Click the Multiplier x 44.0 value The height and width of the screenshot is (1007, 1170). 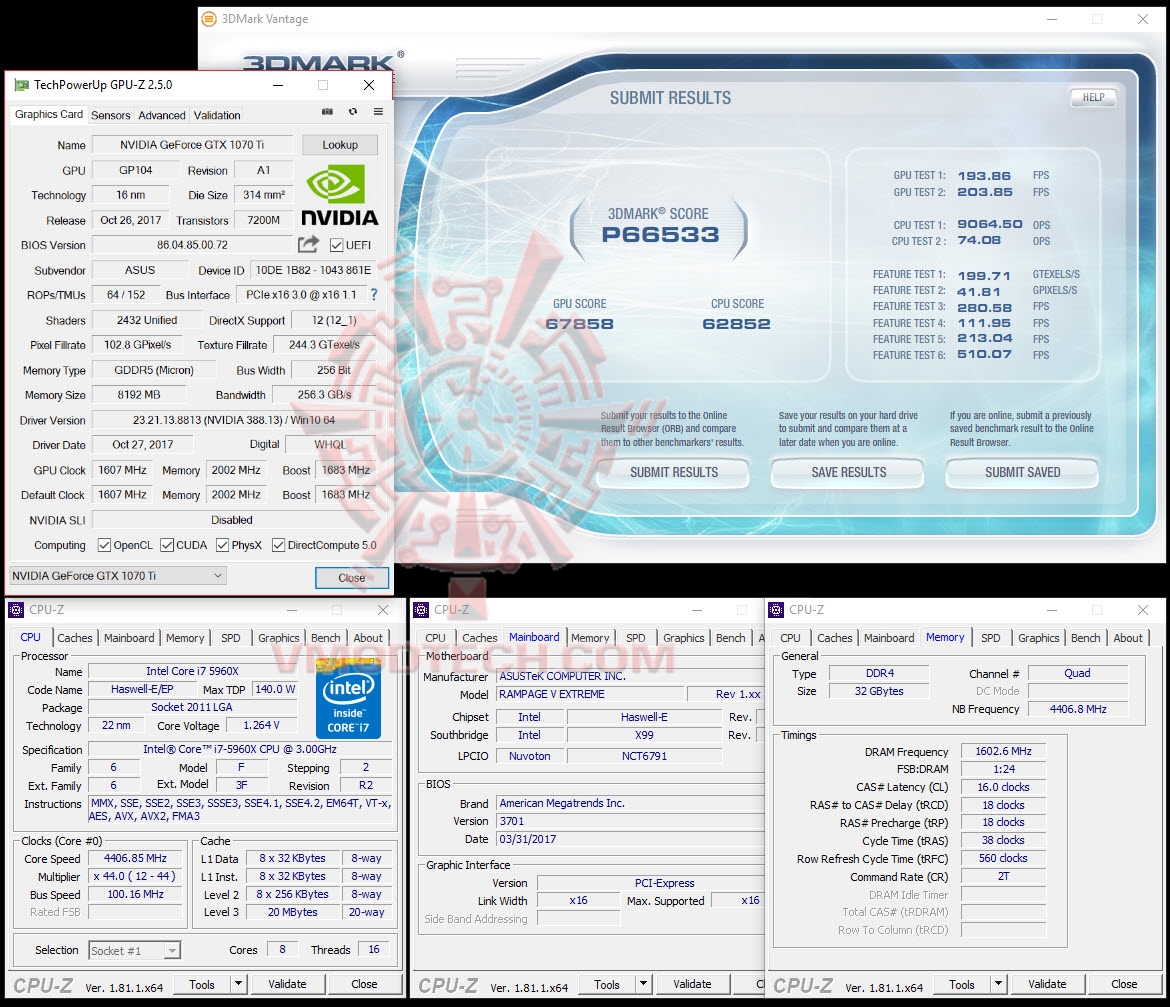pos(135,876)
